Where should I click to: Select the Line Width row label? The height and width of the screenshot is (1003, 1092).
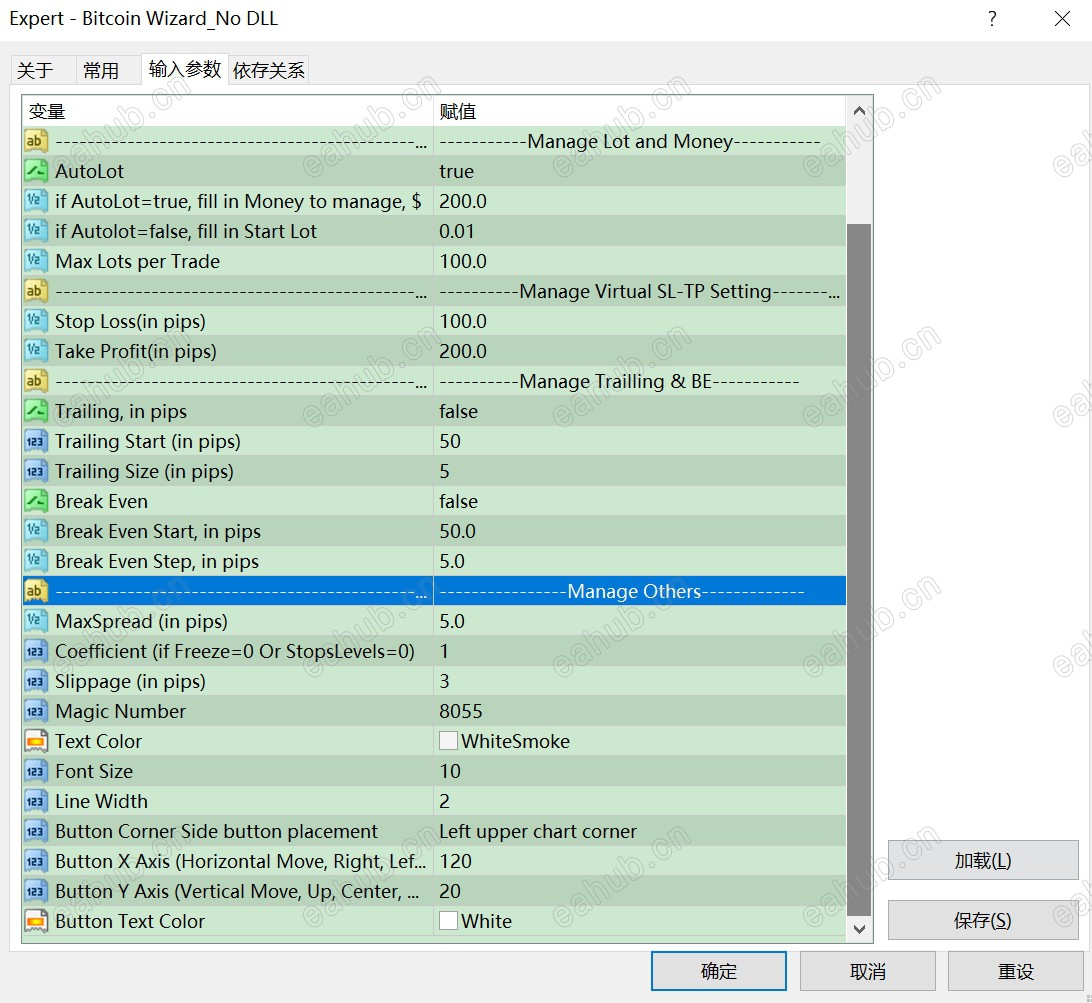coord(102,801)
